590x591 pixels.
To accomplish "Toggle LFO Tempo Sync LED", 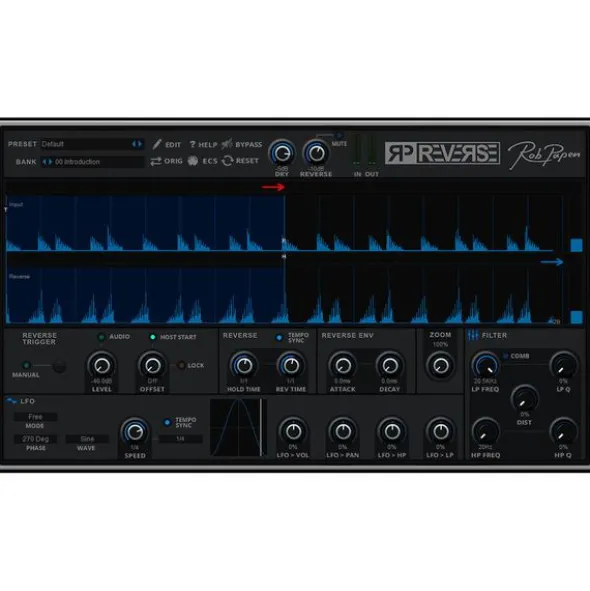I will [167, 423].
